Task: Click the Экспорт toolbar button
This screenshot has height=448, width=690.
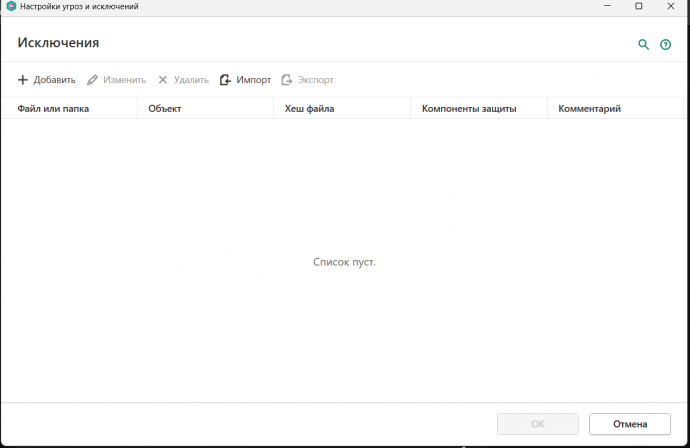Action: click(308, 80)
